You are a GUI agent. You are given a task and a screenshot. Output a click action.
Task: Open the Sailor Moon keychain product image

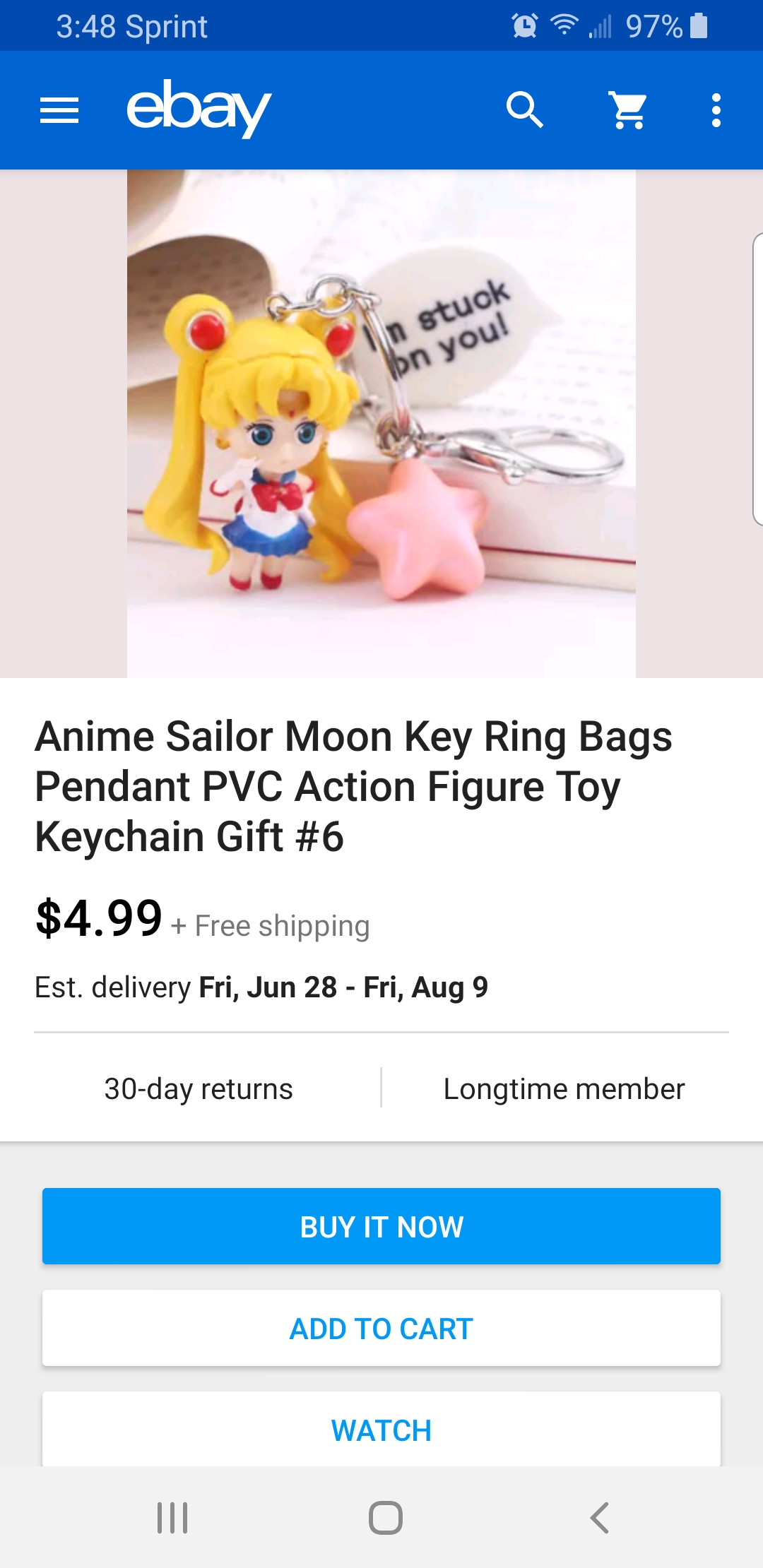click(381, 424)
